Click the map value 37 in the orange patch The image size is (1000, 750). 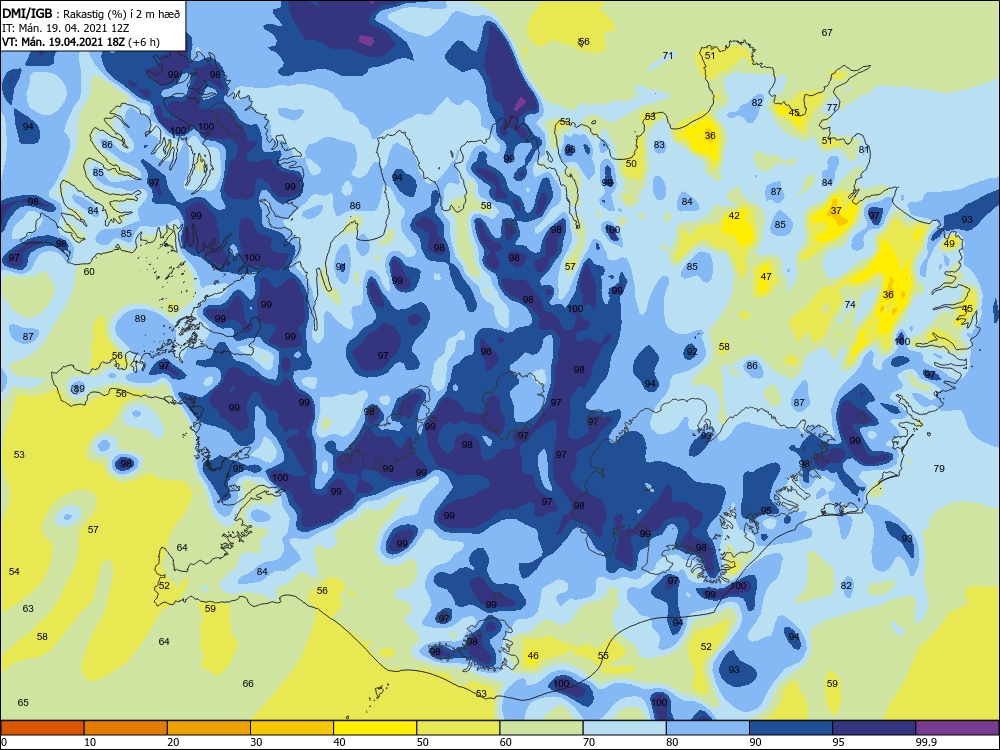(835, 210)
